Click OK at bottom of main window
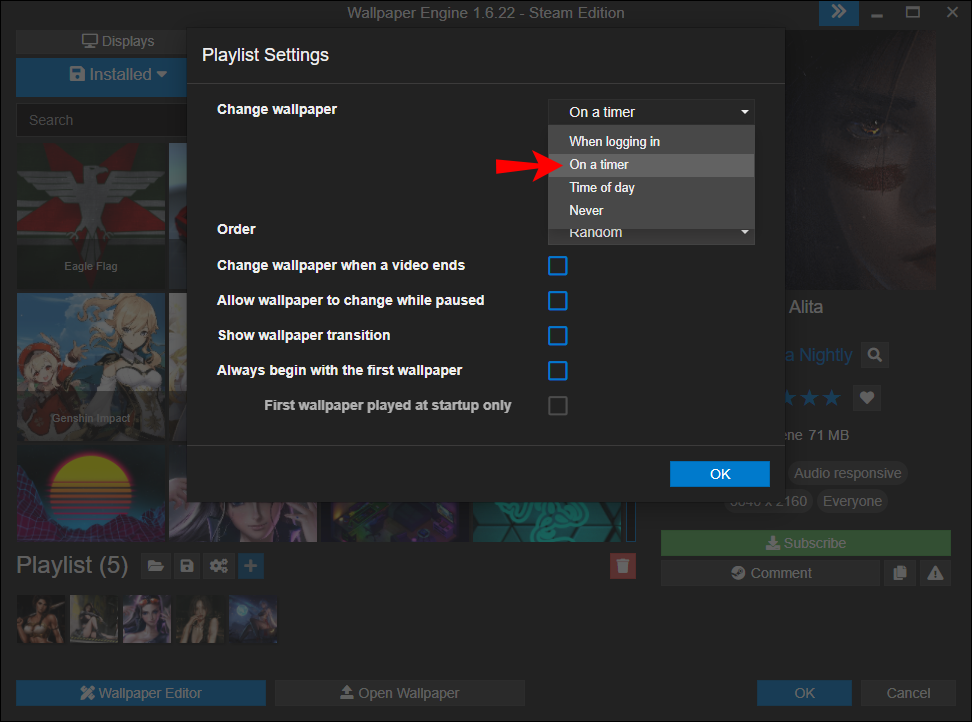The width and height of the screenshot is (972, 722). (x=804, y=693)
